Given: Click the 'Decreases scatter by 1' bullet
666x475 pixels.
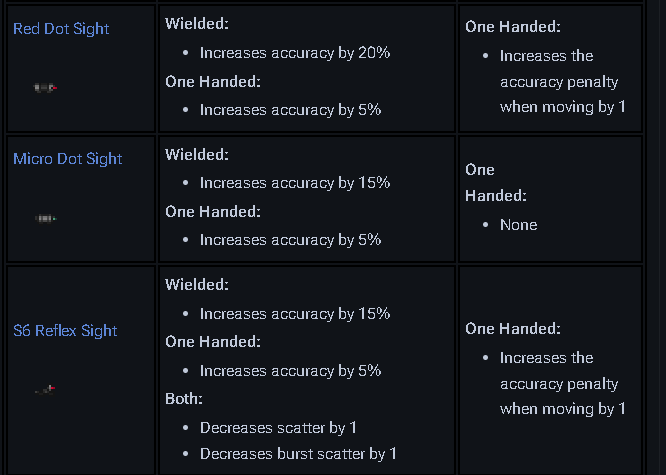Looking at the screenshot, I should [279, 427].
